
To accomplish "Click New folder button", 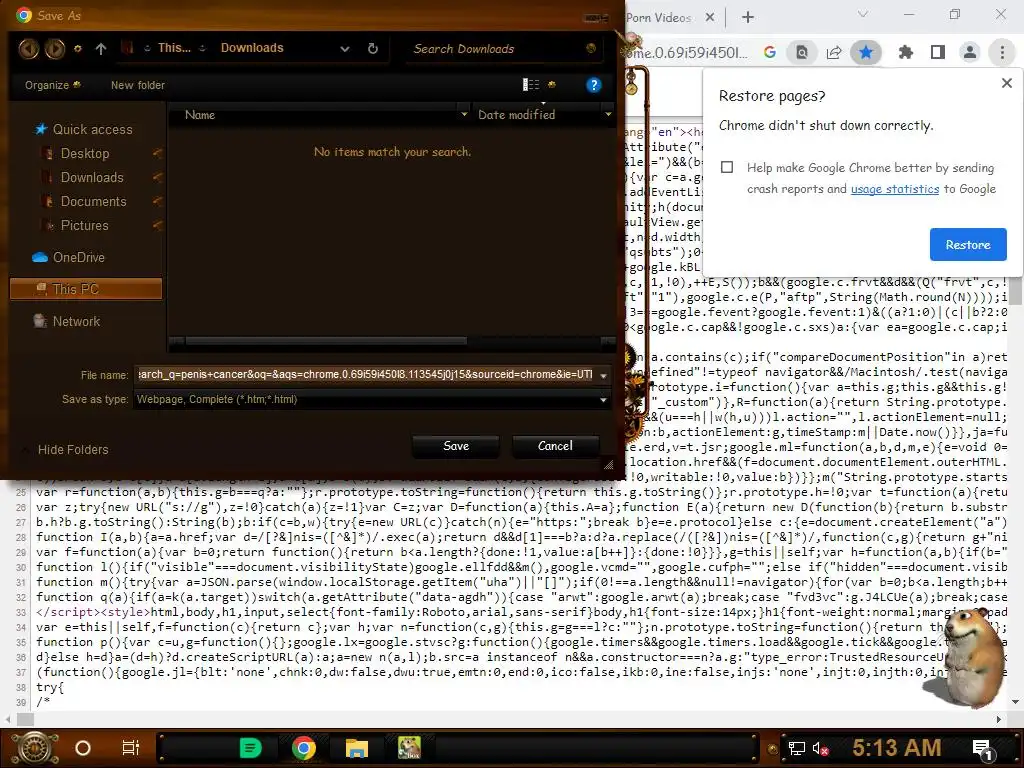I will 138,85.
